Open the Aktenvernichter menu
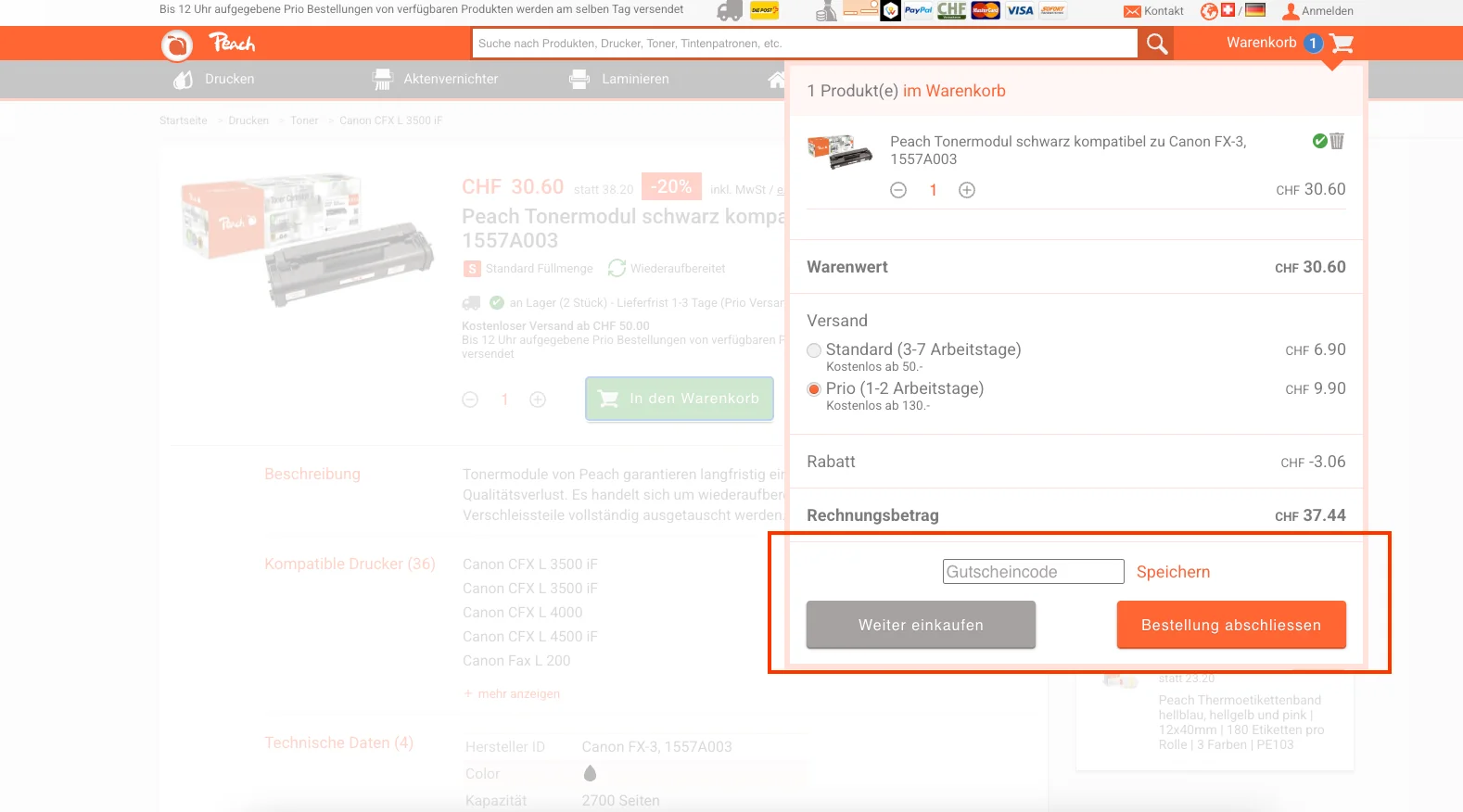The height and width of the screenshot is (812, 1463). 451,79
